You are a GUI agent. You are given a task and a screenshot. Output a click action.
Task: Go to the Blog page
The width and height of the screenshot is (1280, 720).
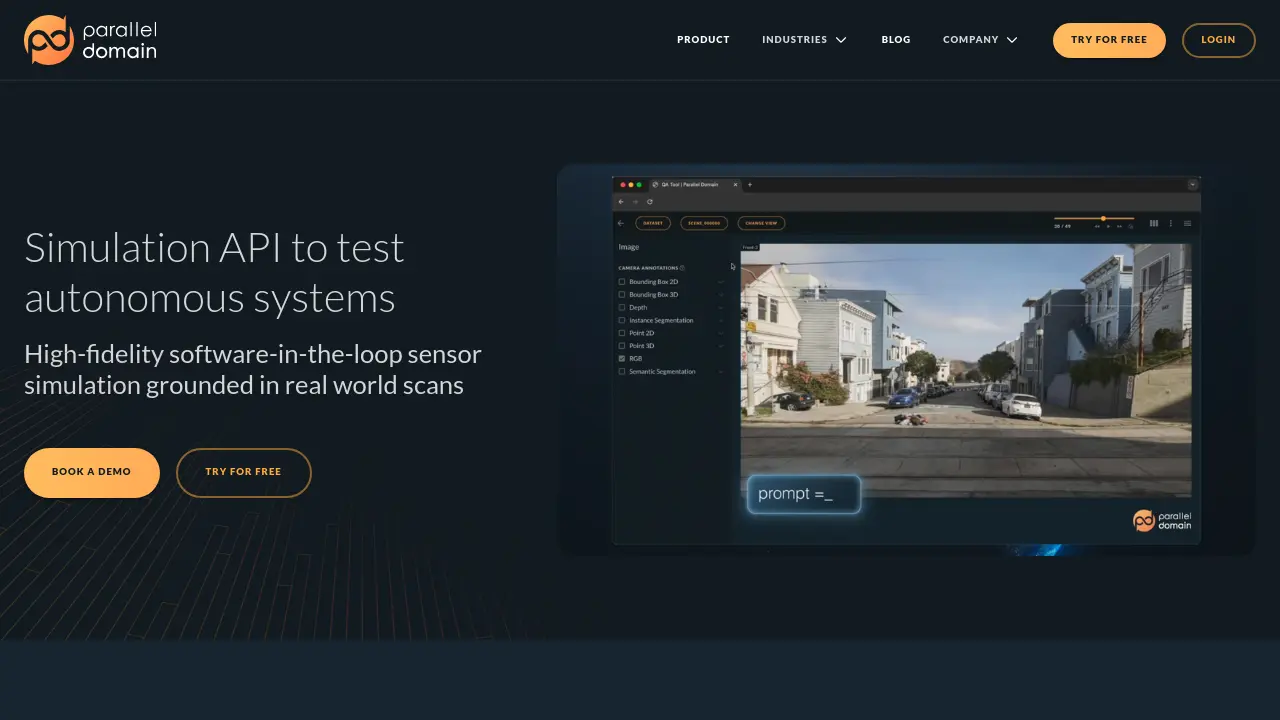(x=896, y=40)
